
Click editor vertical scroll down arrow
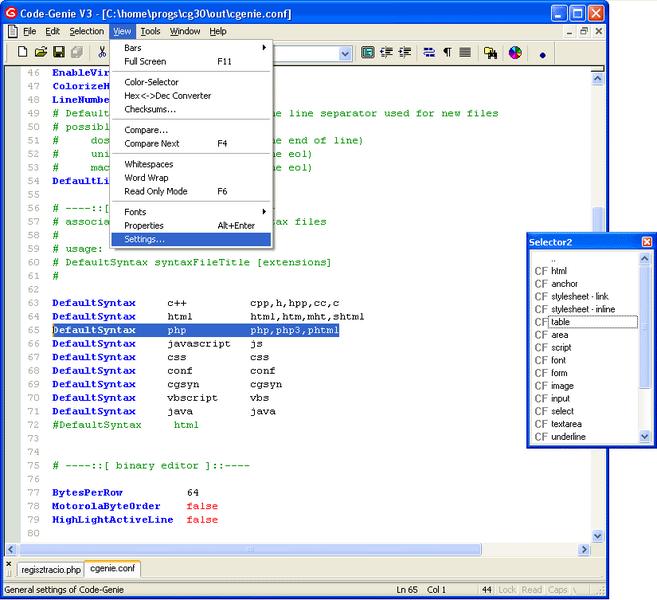coord(598,535)
